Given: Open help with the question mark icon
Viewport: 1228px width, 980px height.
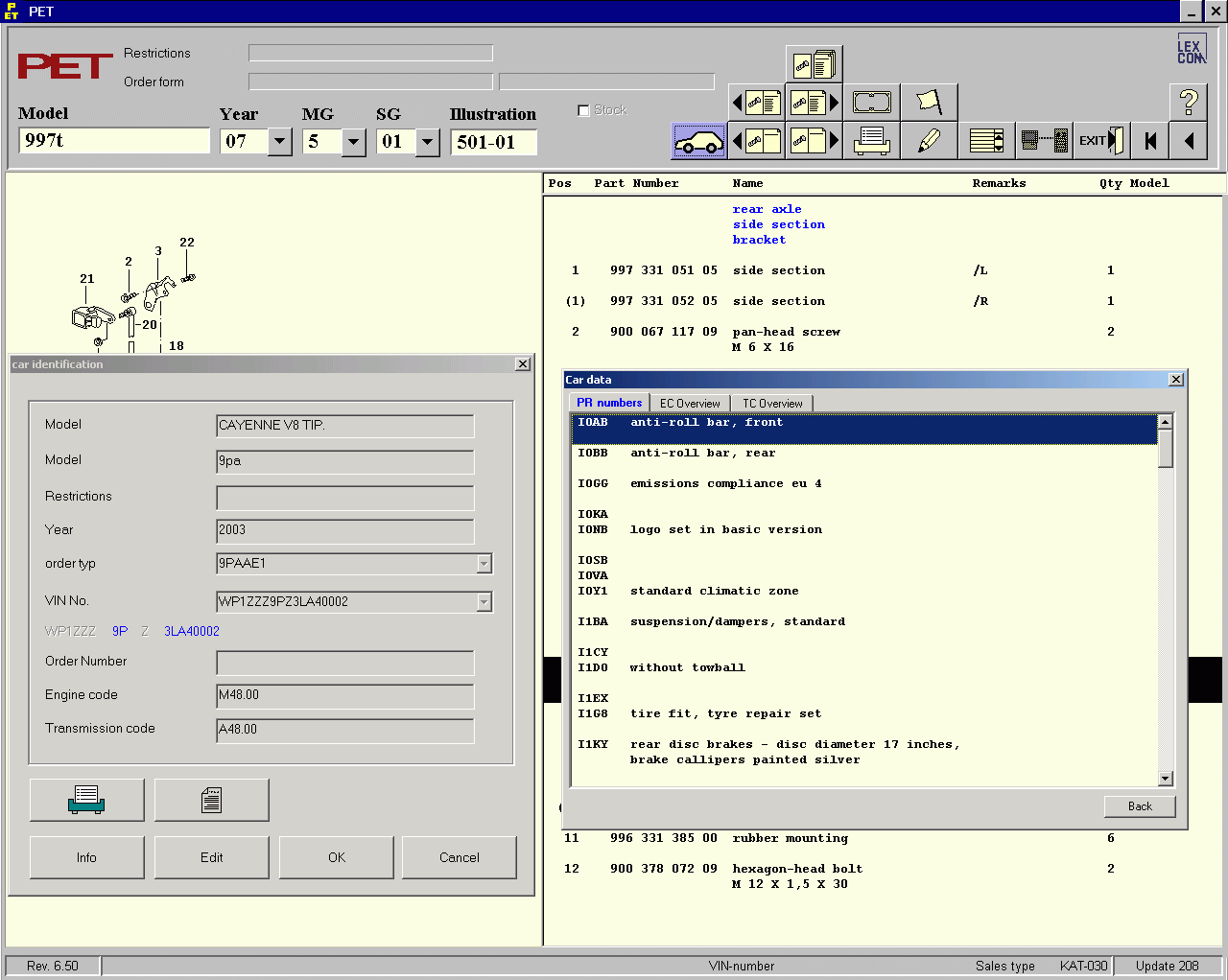Looking at the screenshot, I should 1189,103.
